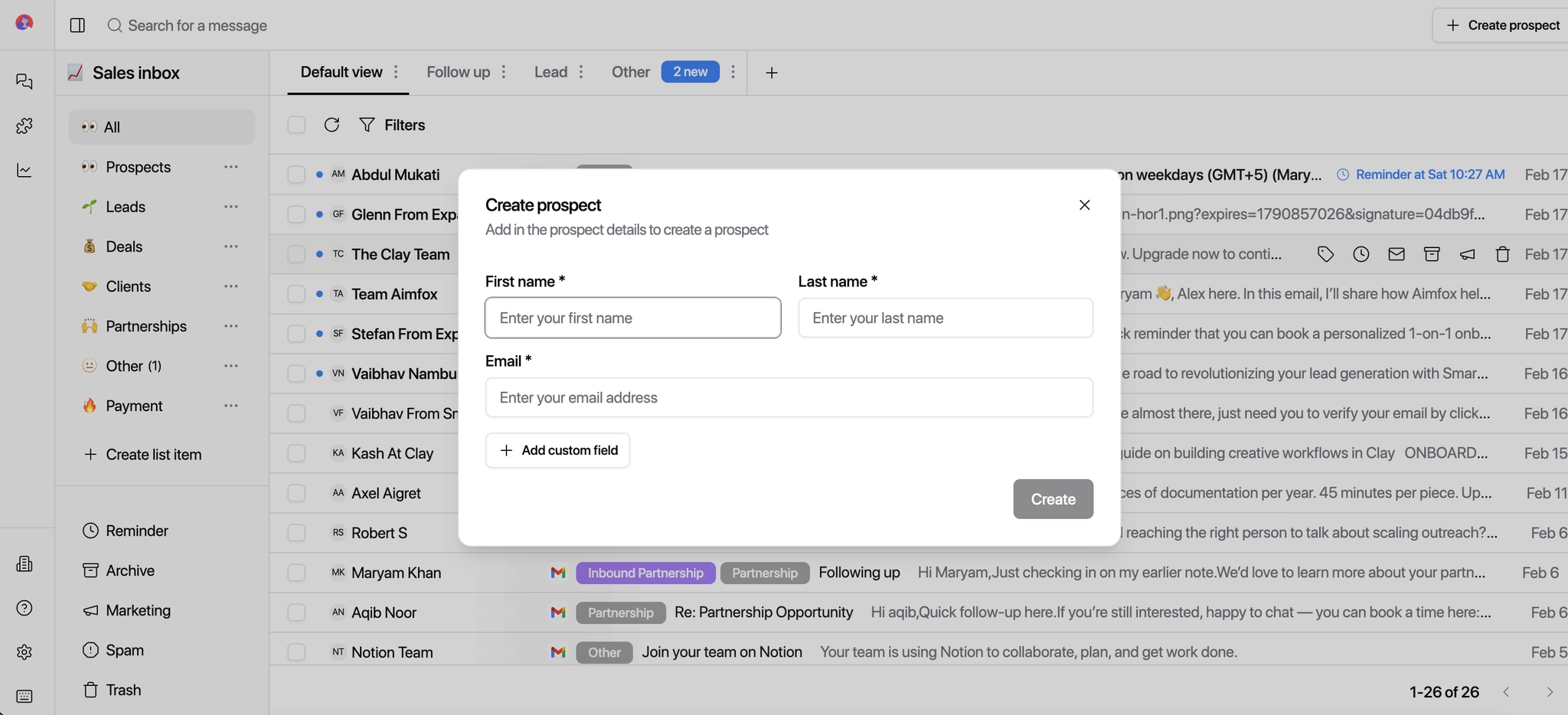Open the analytics chart icon in left rail

pyautogui.click(x=24, y=170)
